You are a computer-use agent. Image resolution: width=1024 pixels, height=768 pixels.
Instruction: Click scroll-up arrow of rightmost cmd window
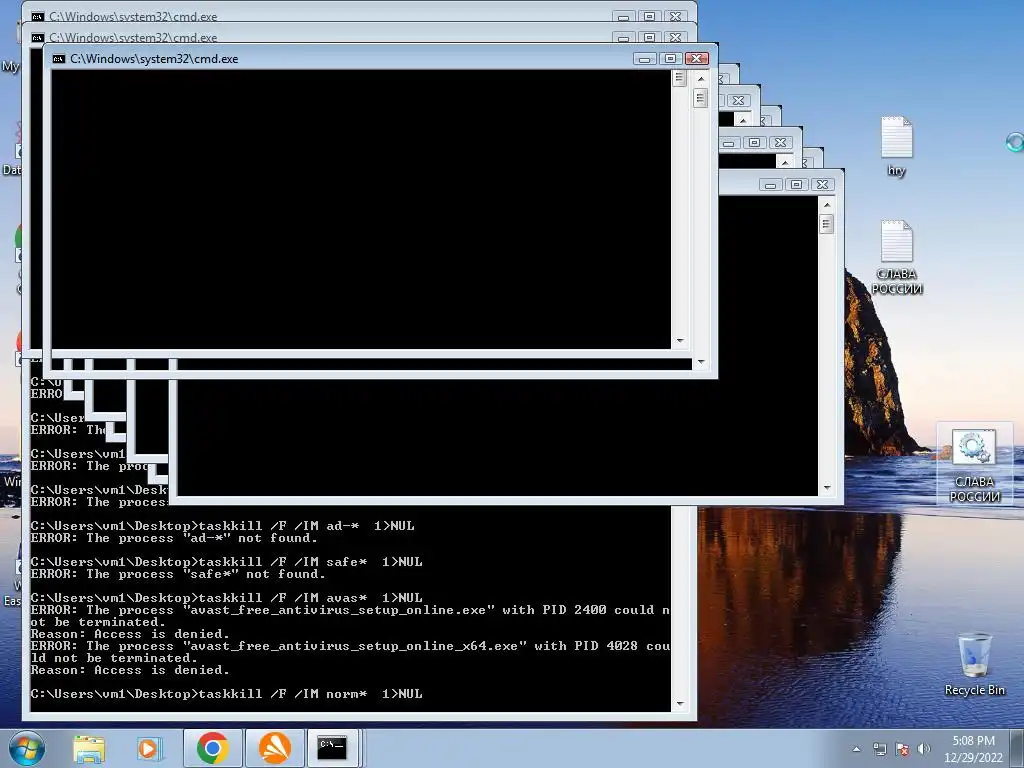[x=827, y=205]
